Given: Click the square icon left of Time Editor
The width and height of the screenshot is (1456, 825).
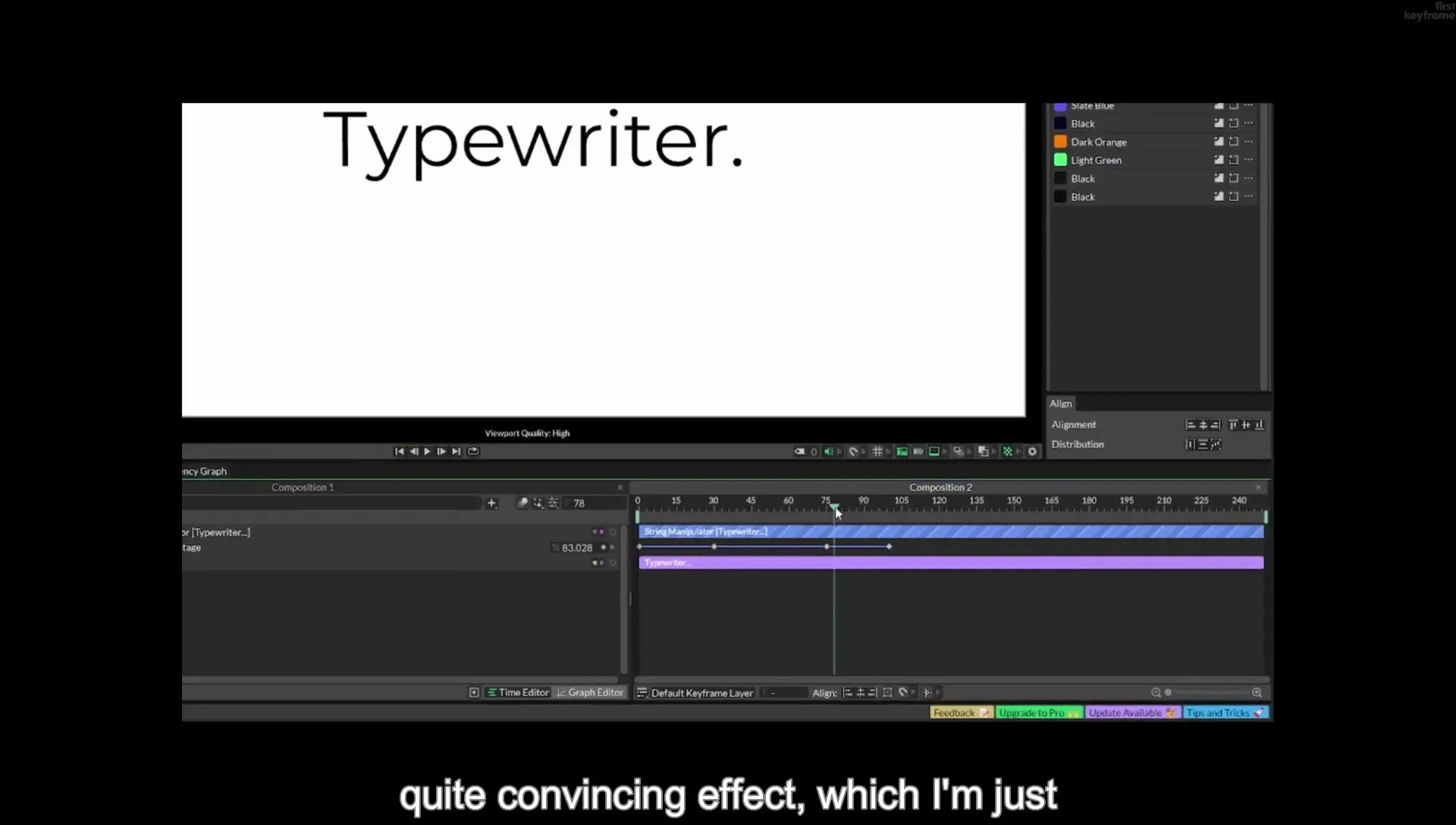Looking at the screenshot, I should coord(474,692).
